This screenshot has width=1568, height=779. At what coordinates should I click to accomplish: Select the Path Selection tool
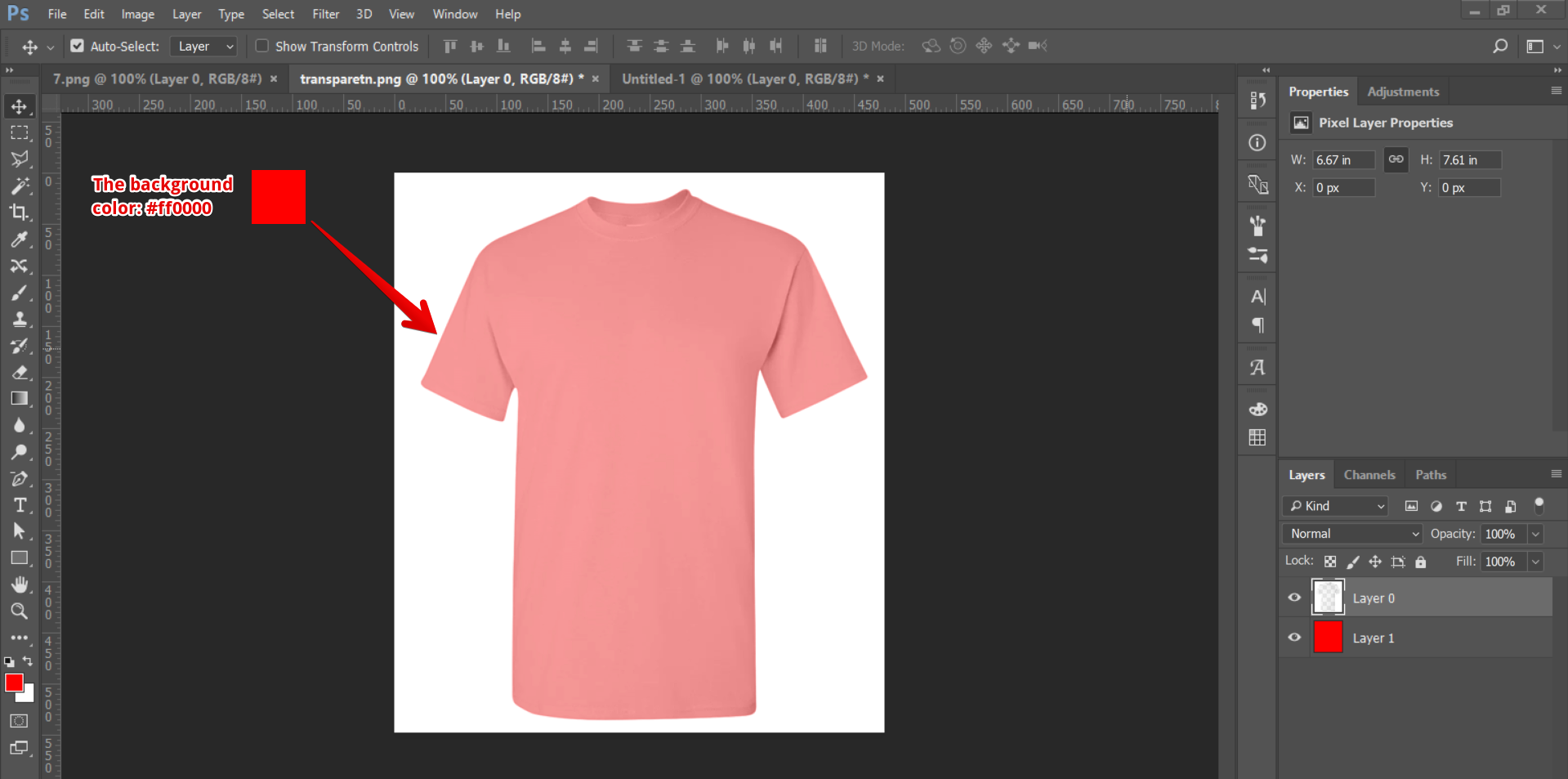pyautogui.click(x=19, y=532)
